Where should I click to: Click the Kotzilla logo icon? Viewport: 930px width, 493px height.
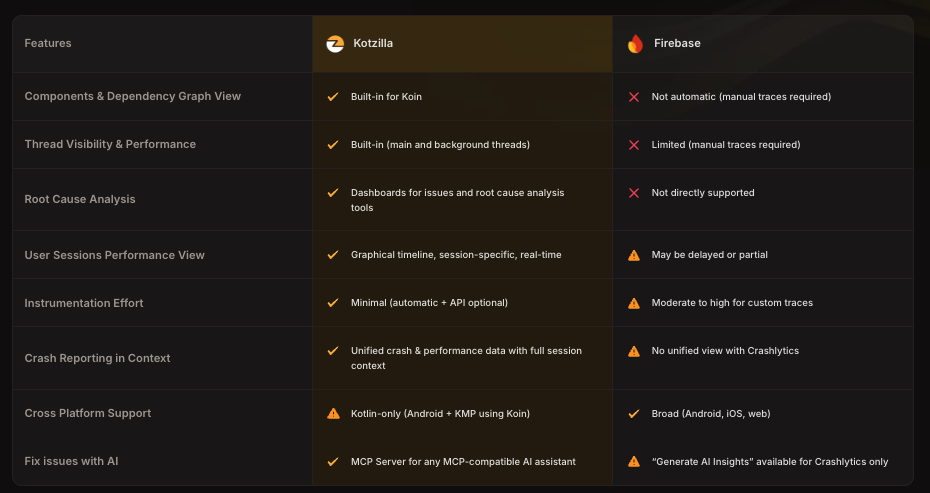(x=335, y=44)
